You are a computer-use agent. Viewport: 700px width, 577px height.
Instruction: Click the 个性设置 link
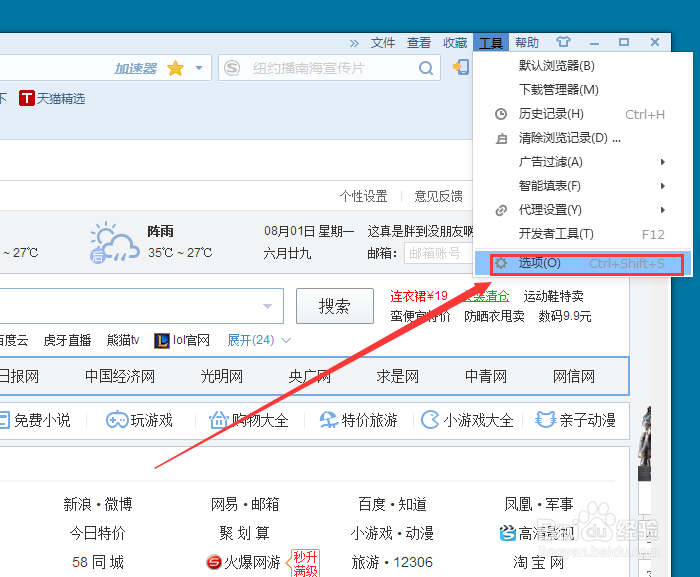click(x=363, y=196)
